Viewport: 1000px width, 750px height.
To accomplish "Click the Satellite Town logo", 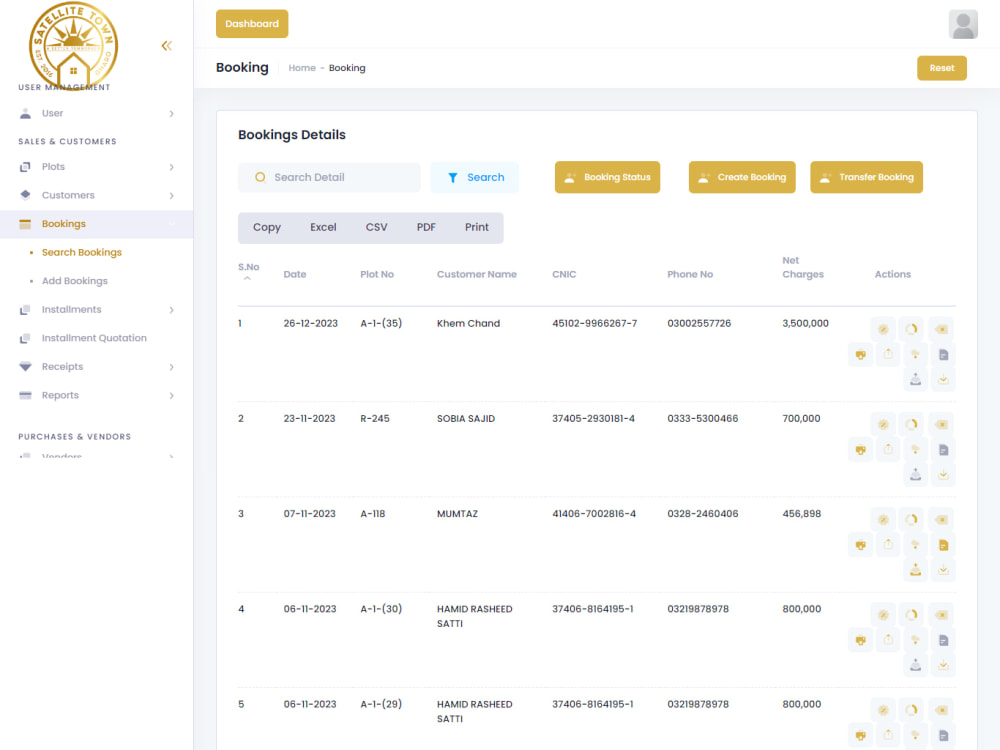I will 73,46.
